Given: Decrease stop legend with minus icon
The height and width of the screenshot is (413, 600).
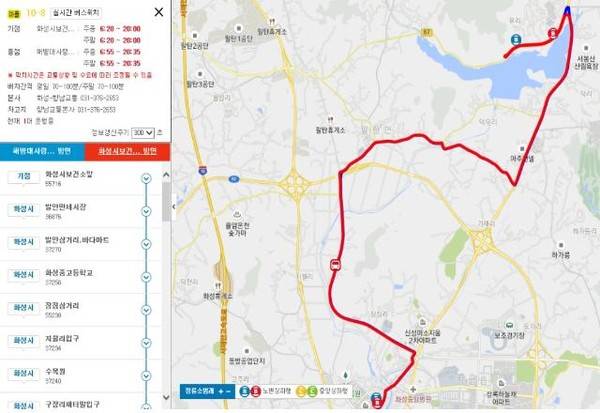Looking at the screenshot, I should click(228, 391).
